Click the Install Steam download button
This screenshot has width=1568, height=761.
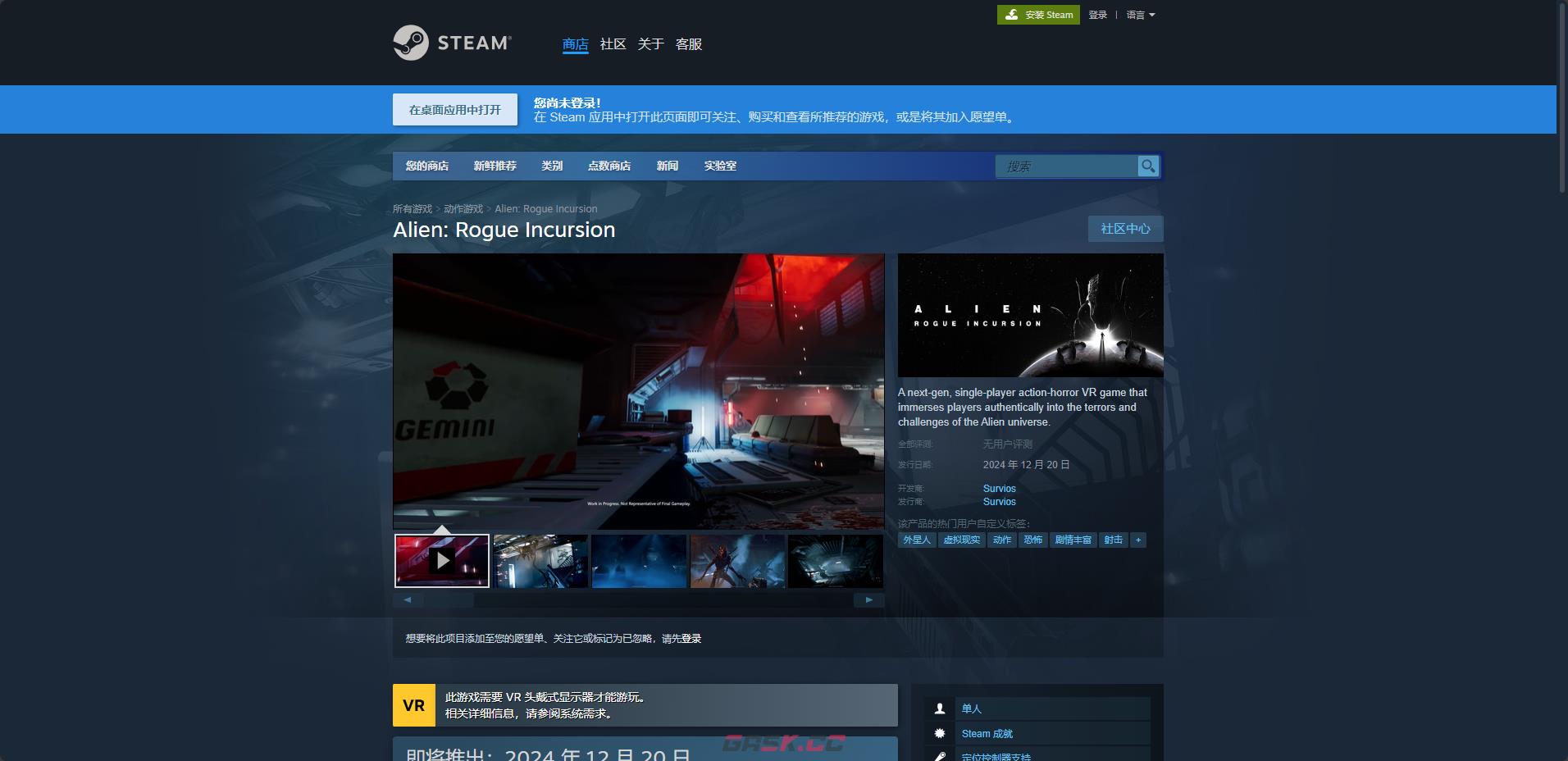[1038, 15]
